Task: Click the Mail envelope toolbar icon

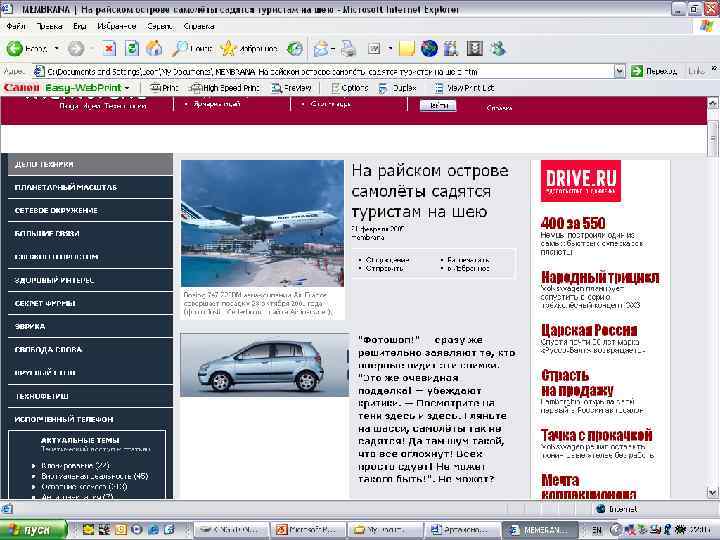Action: click(x=322, y=48)
